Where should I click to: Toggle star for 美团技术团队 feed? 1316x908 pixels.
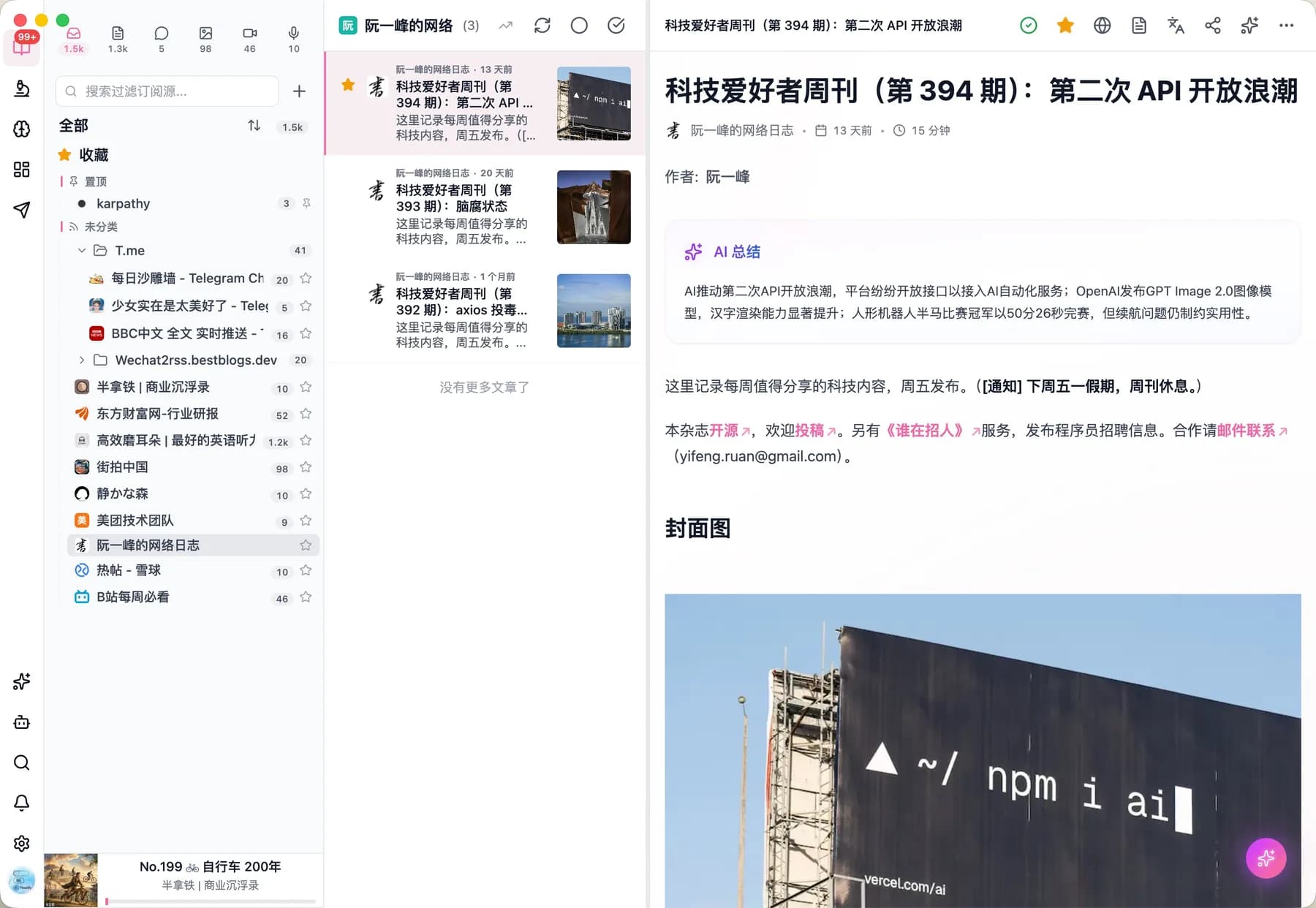coord(306,521)
